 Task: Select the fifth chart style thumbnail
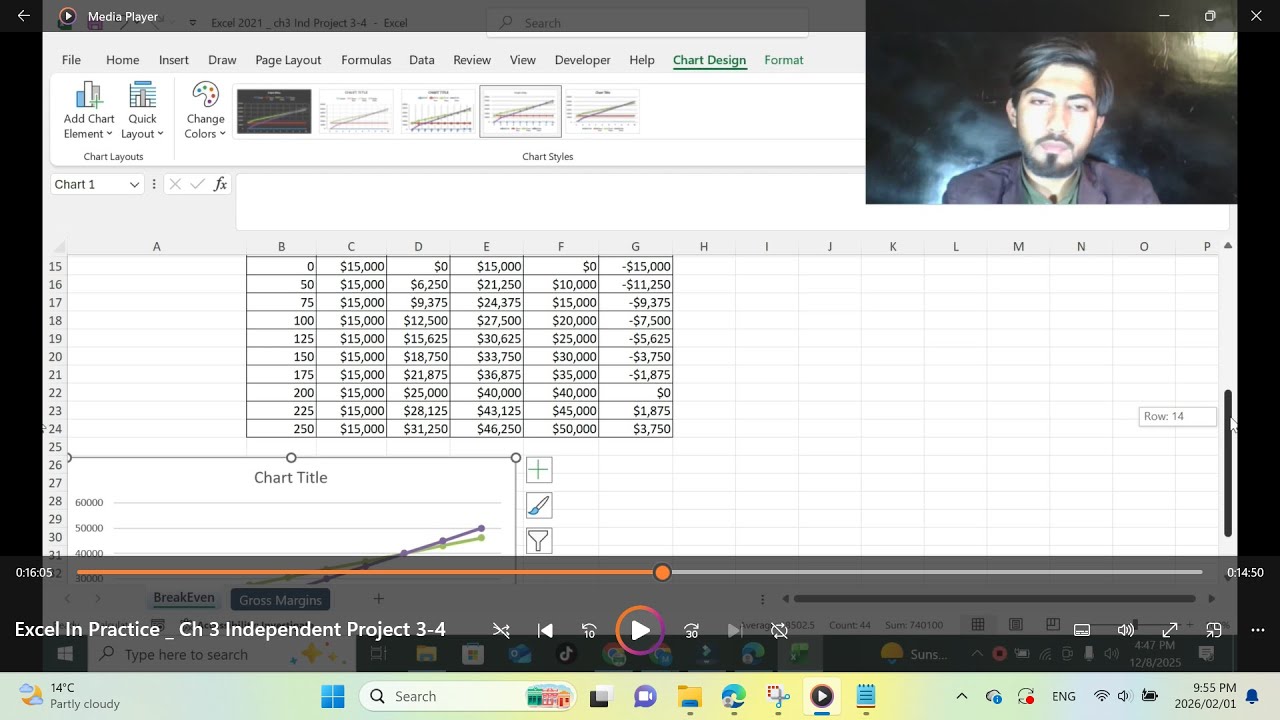click(602, 111)
